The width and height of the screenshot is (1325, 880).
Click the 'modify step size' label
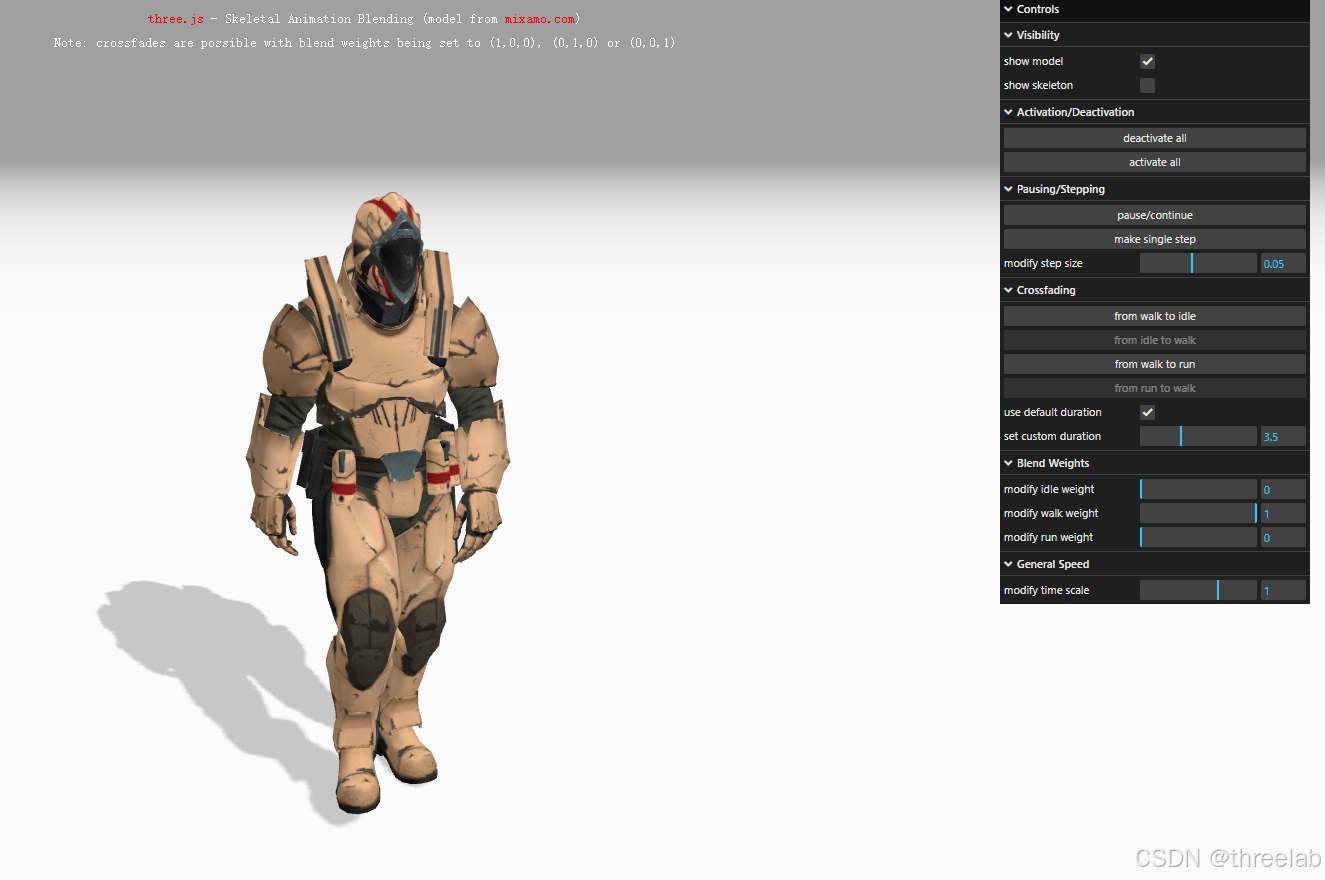coord(1043,264)
